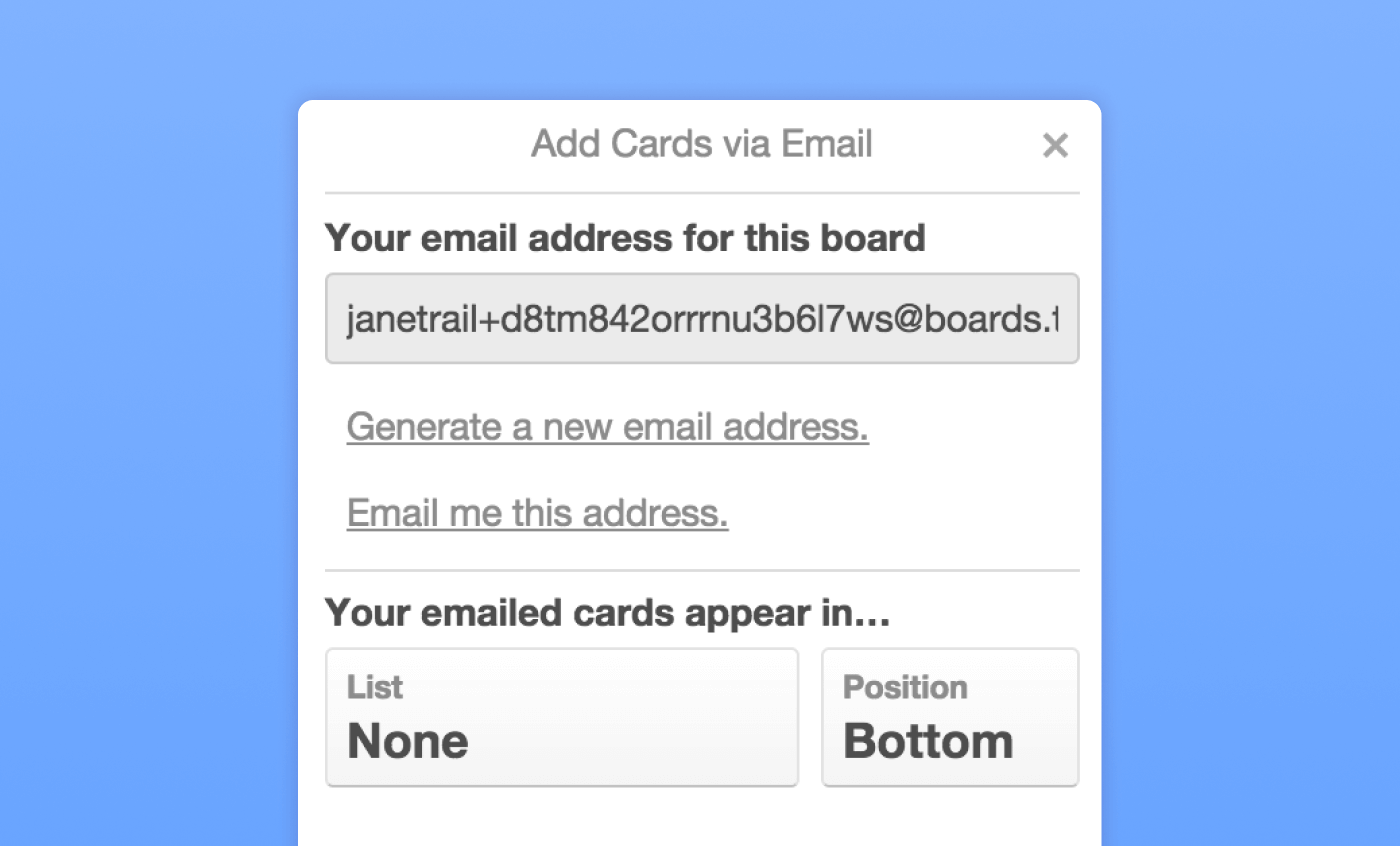Image resolution: width=1400 pixels, height=846 pixels.
Task: Click the Add Cards via Email title
Action: pos(700,143)
